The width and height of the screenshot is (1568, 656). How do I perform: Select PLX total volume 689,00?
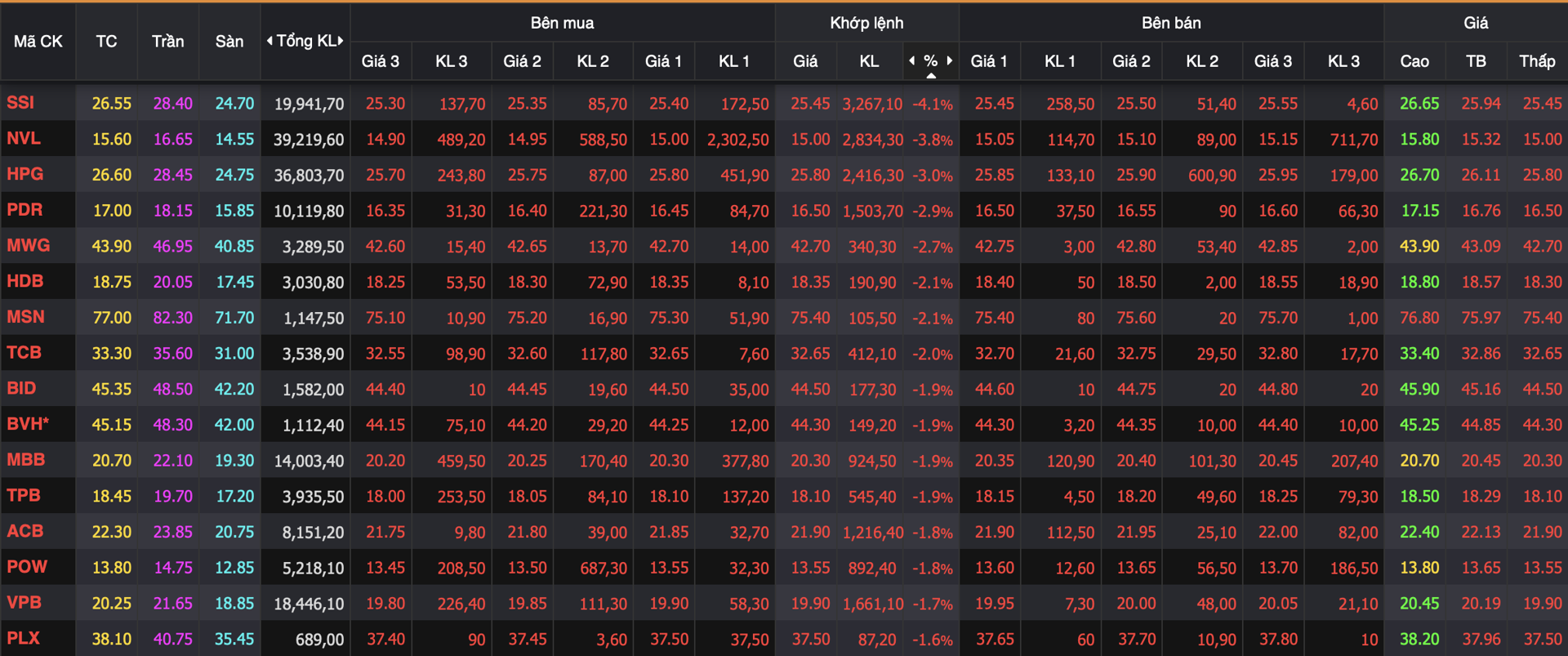pyautogui.click(x=319, y=640)
